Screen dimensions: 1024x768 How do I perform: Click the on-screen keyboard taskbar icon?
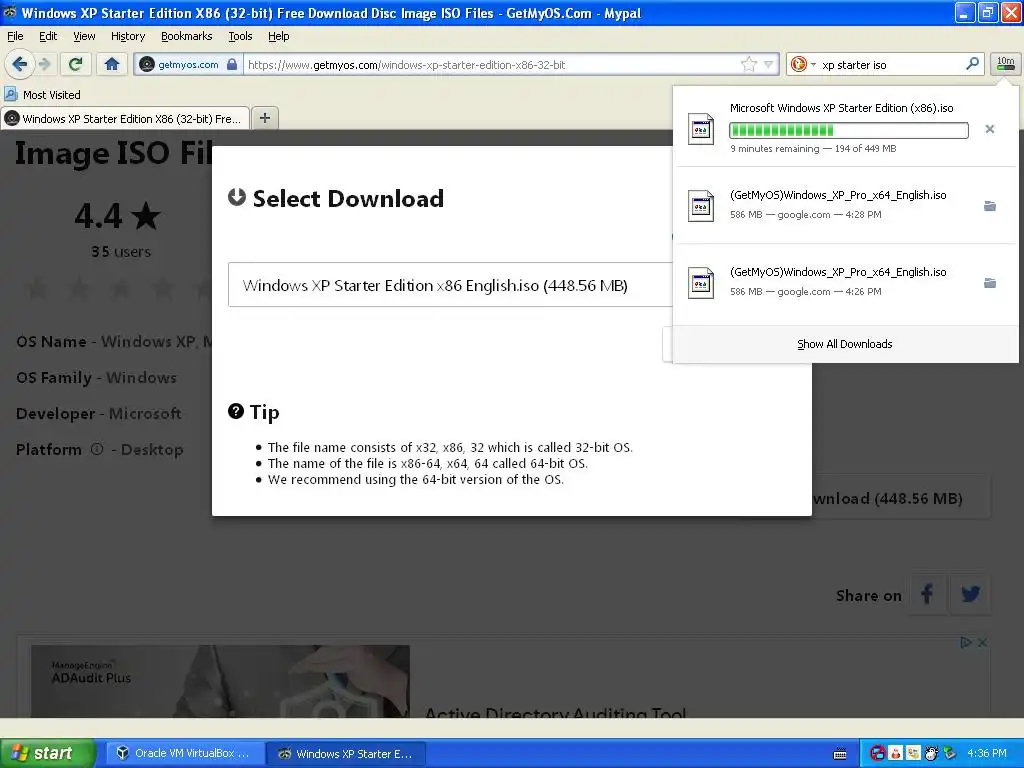click(x=840, y=754)
